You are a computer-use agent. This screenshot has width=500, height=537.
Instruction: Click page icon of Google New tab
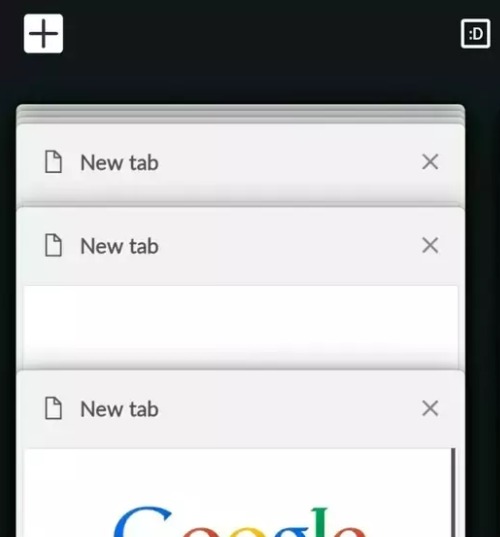point(53,408)
